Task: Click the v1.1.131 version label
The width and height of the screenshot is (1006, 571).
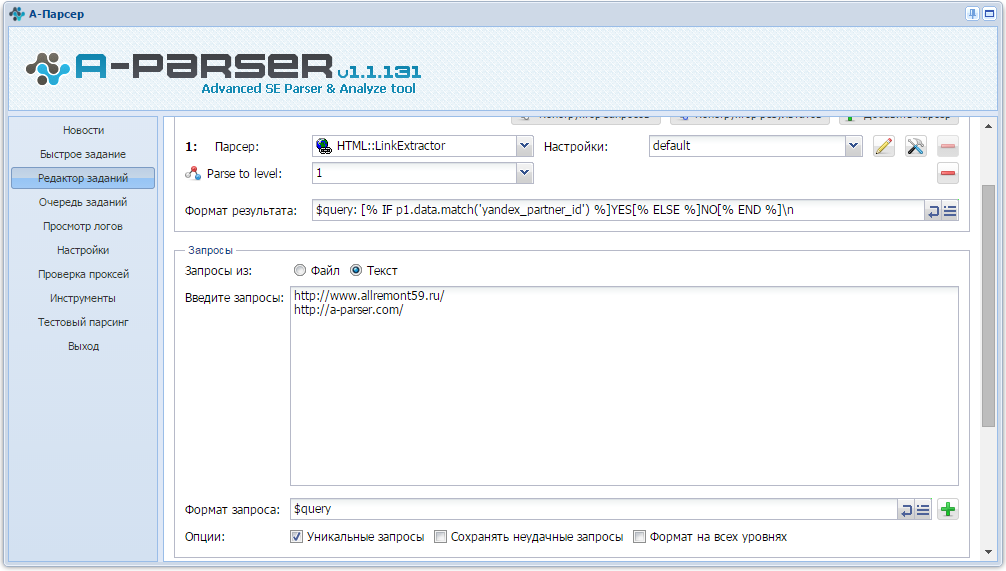Action: coord(379,71)
